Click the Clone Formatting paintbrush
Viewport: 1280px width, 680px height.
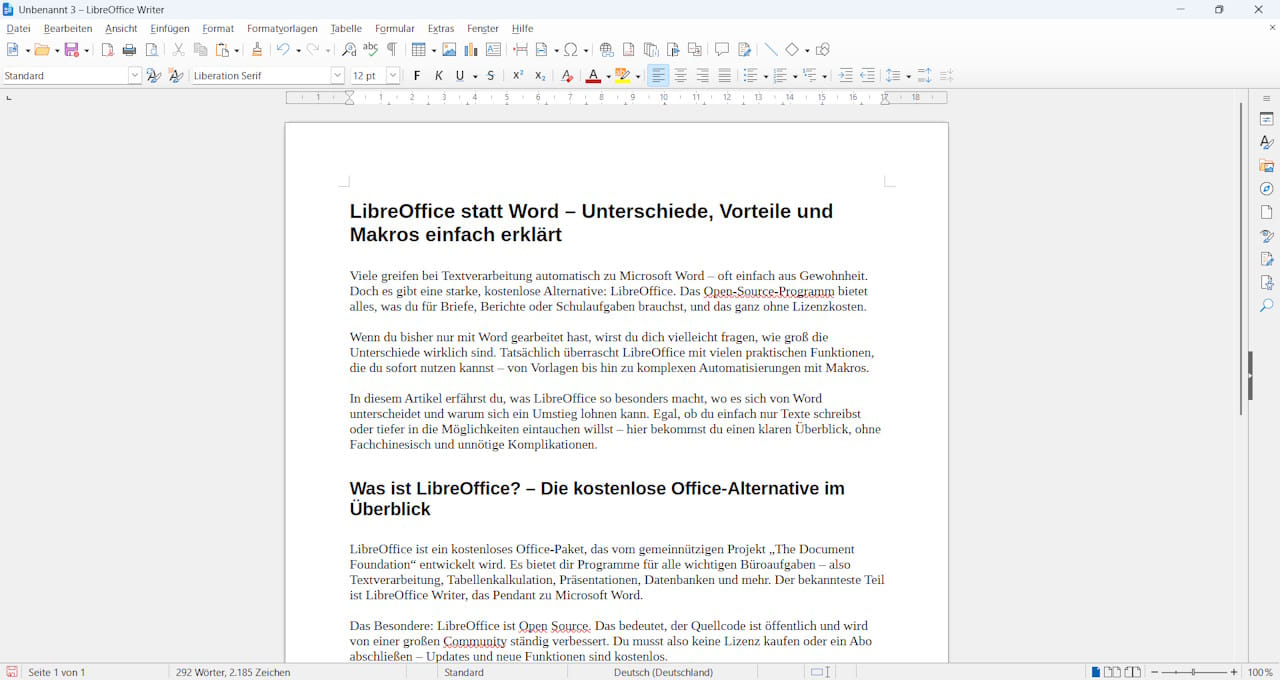click(257, 50)
